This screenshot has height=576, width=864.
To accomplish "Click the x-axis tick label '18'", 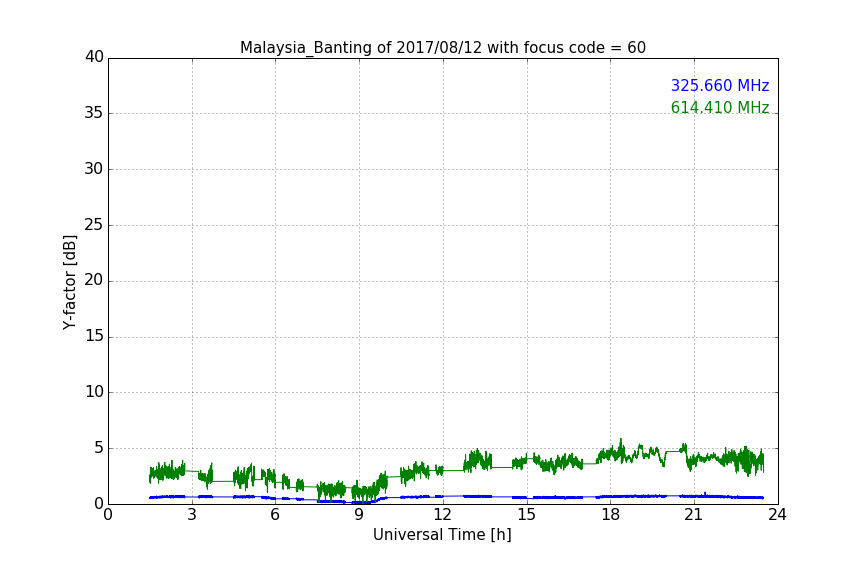I will tap(611, 515).
